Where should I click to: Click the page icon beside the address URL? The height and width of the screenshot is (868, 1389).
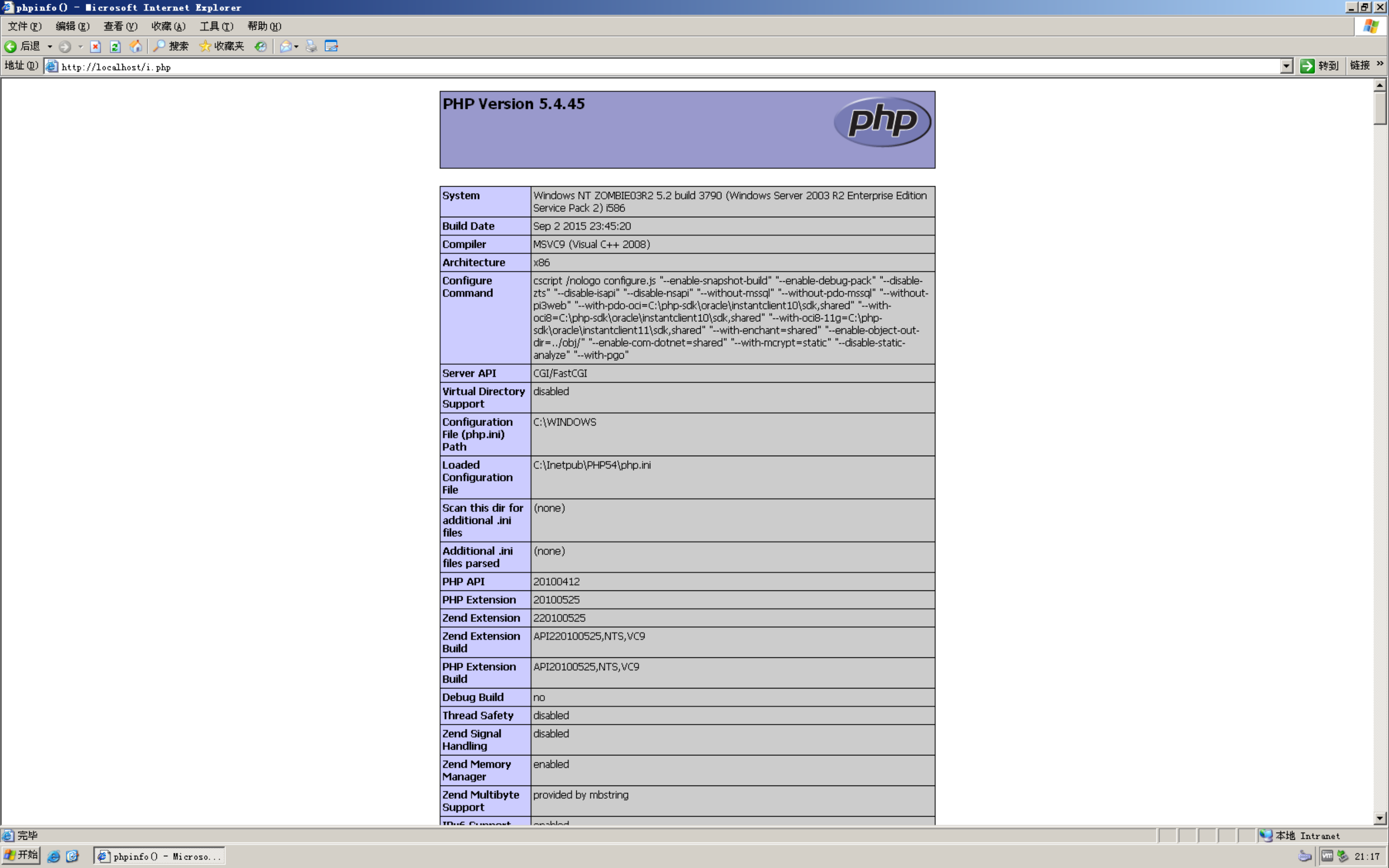52,66
